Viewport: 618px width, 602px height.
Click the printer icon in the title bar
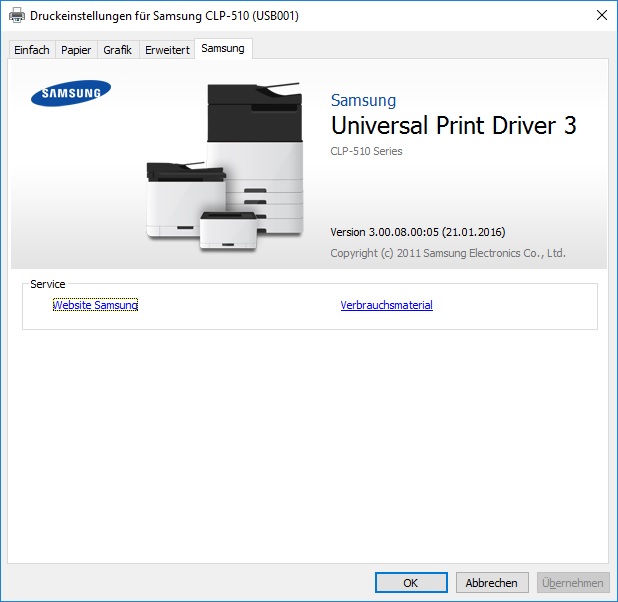[x=17, y=15]
